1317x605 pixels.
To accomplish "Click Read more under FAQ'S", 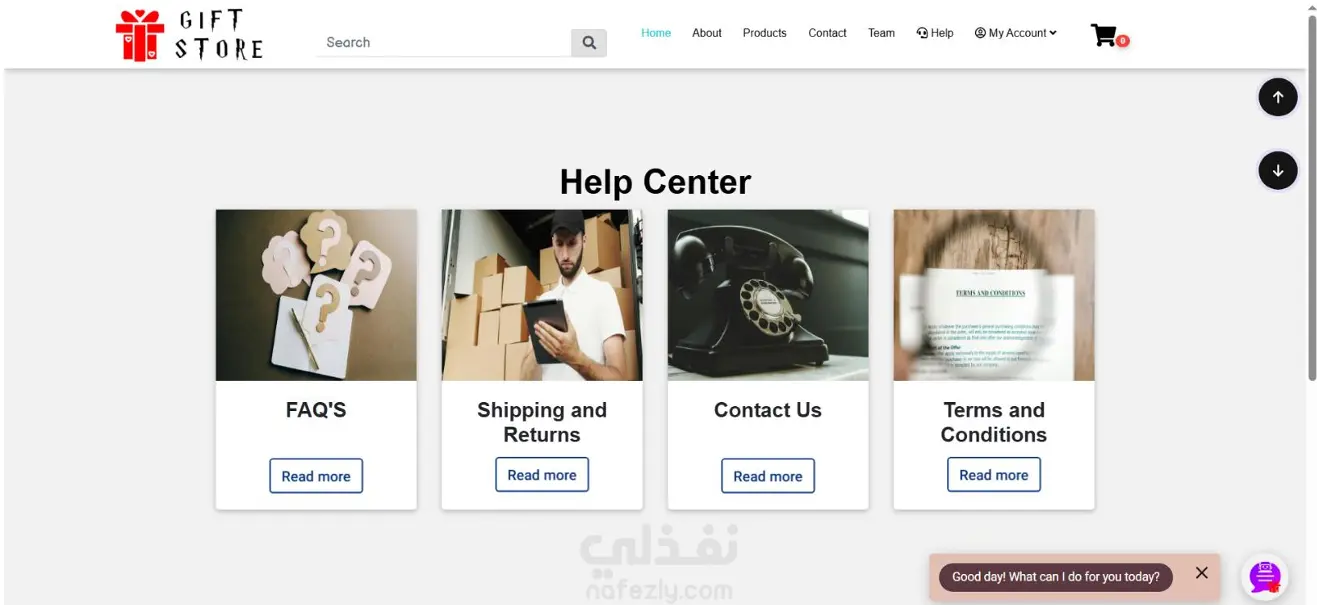I will point(316,476).
